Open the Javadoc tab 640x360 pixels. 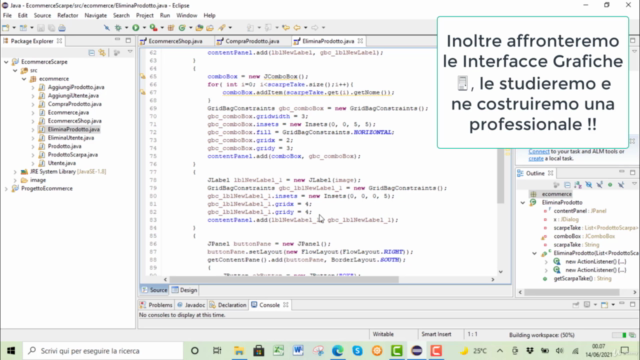point(191,305)
